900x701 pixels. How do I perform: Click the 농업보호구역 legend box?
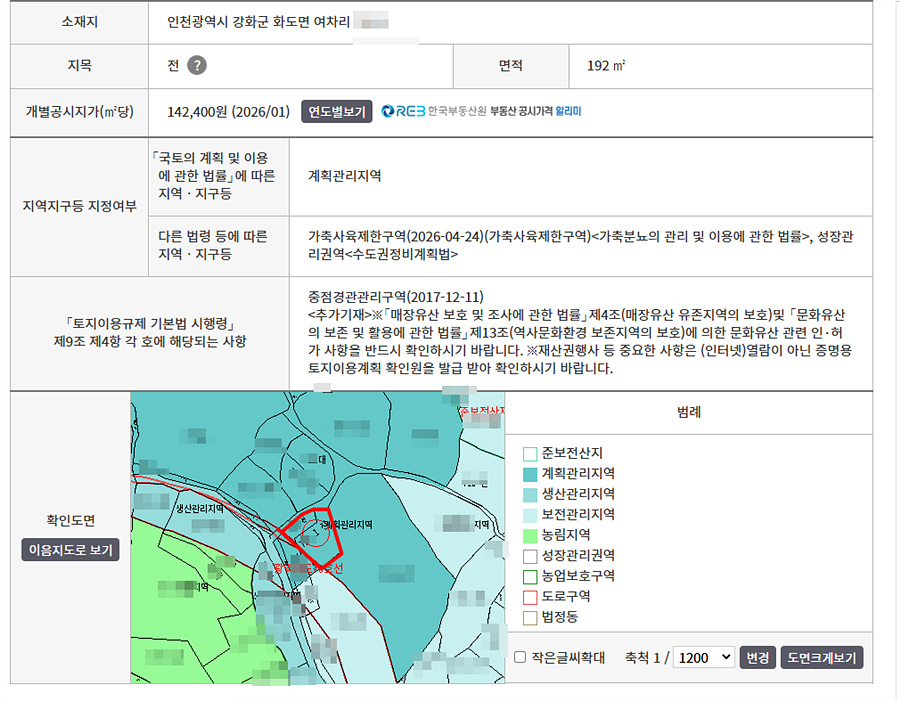coord(530,576)
